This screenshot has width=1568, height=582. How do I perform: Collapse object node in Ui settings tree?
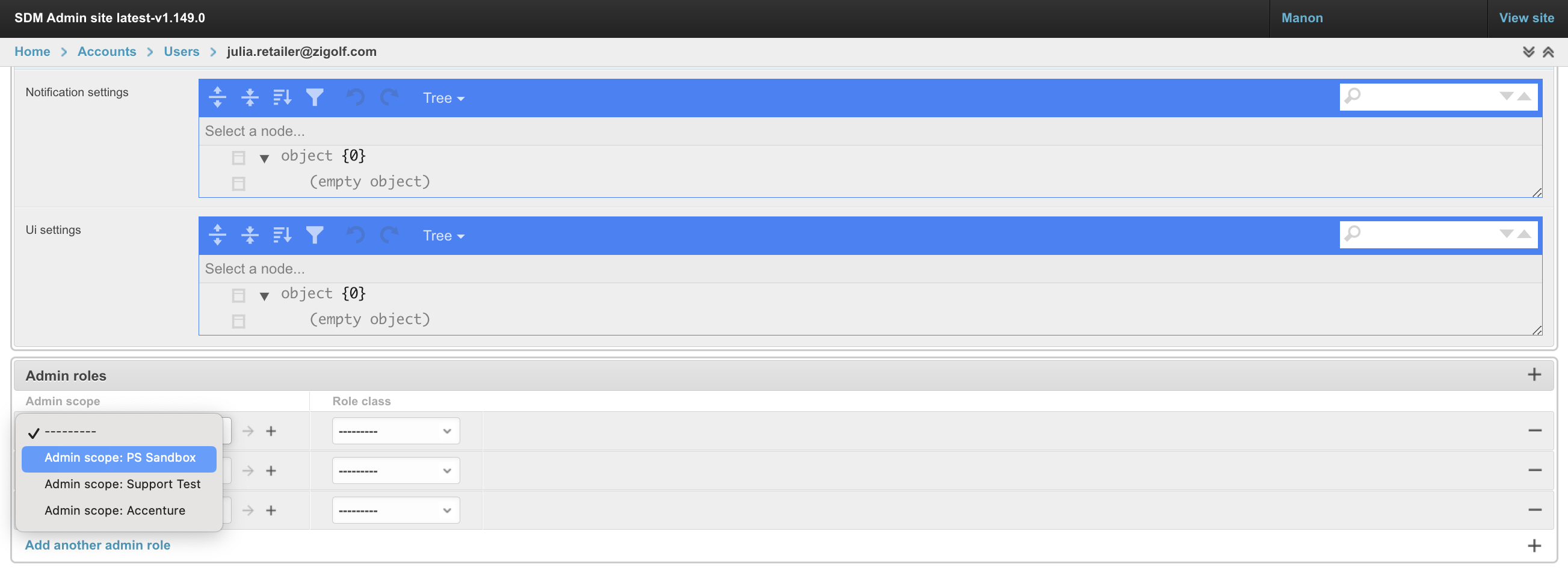pyautogui.click(x=264, y=296)
